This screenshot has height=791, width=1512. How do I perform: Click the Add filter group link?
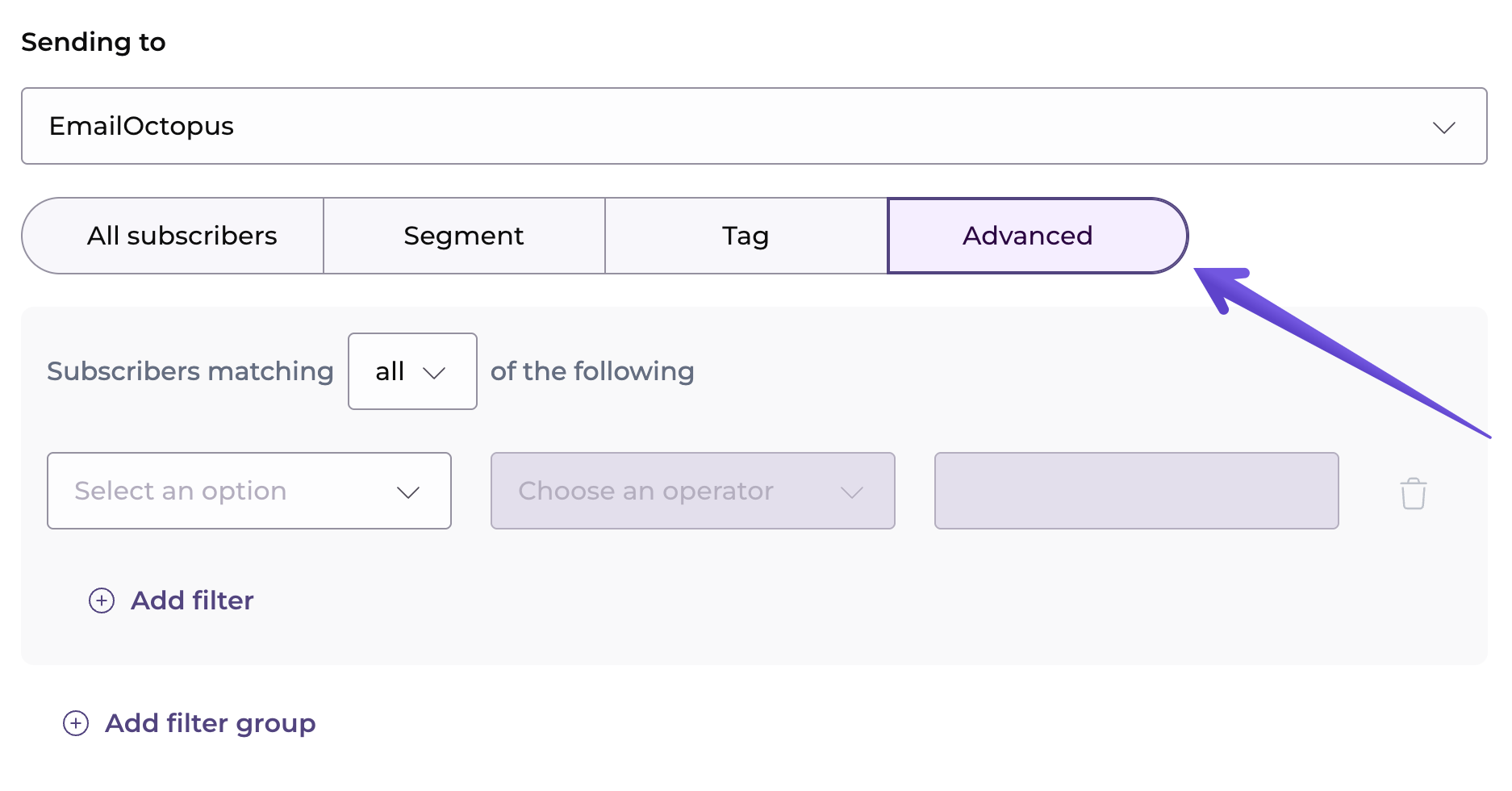tap(210, 723)
